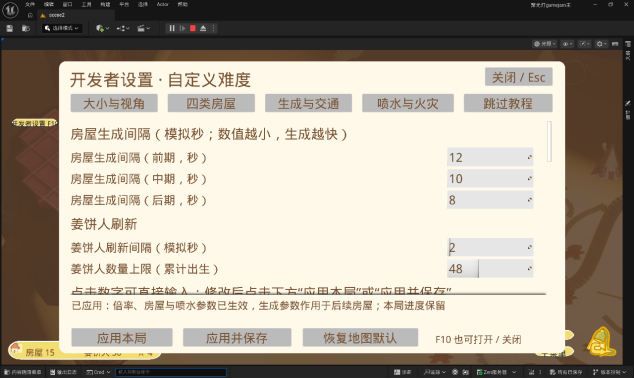The width and height of the screenshot is (634, 379).
Task: Pause the running play session
Action: (x=172, y=28)
